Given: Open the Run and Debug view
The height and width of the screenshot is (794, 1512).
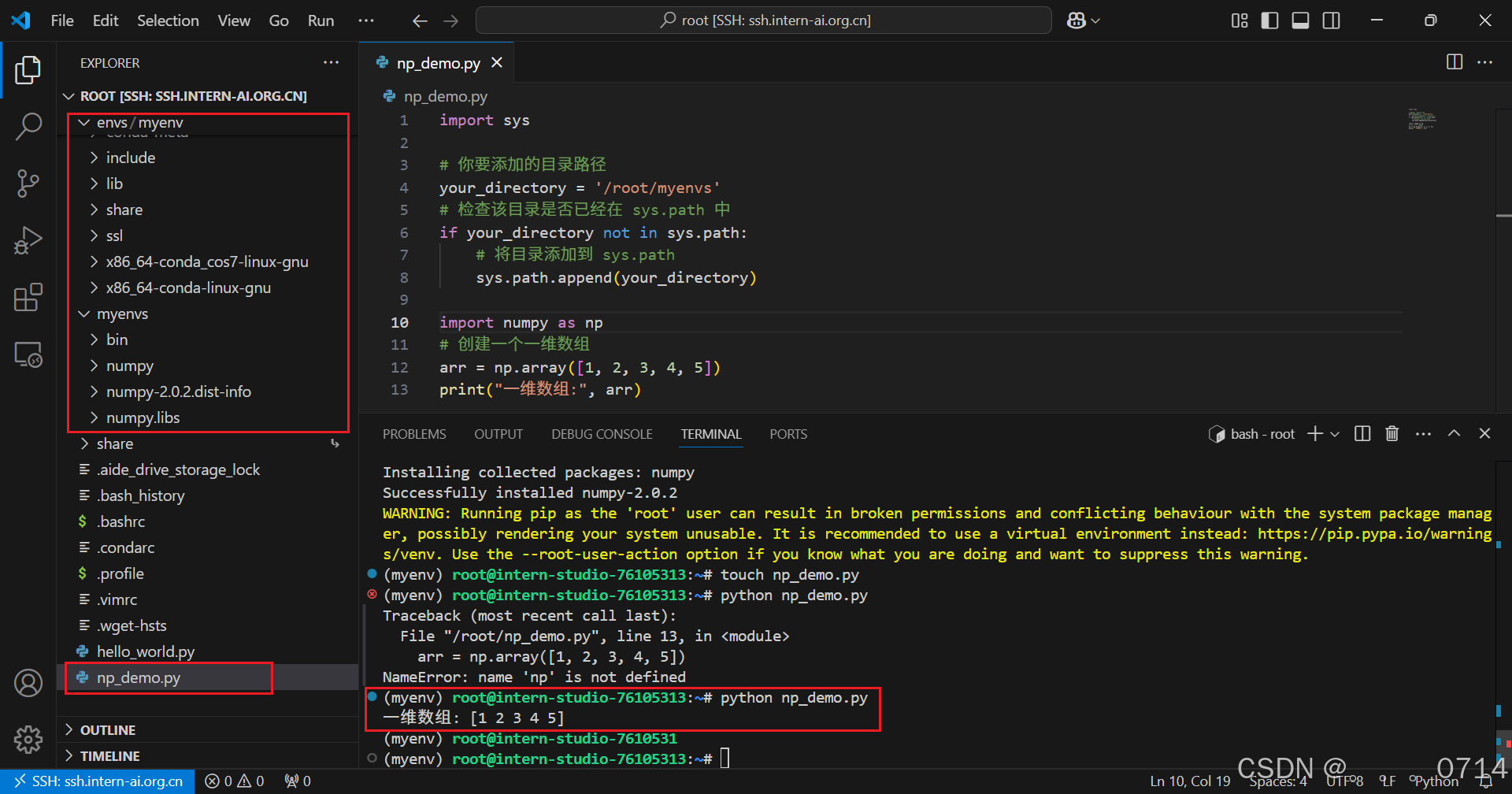Looking at the screenshot, I should coord(28,240).
